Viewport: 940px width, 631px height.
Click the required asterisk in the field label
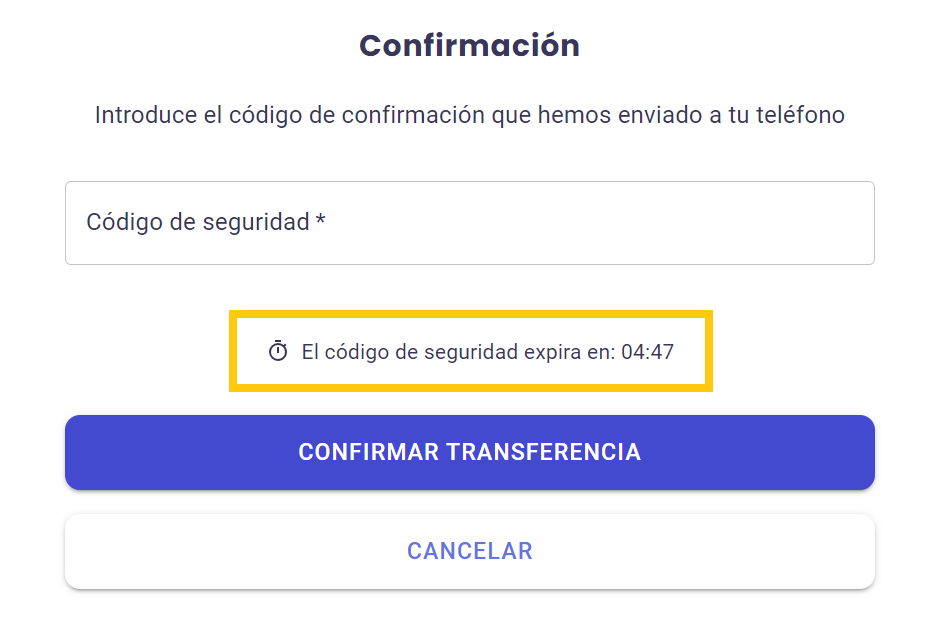tap(320, 221)
